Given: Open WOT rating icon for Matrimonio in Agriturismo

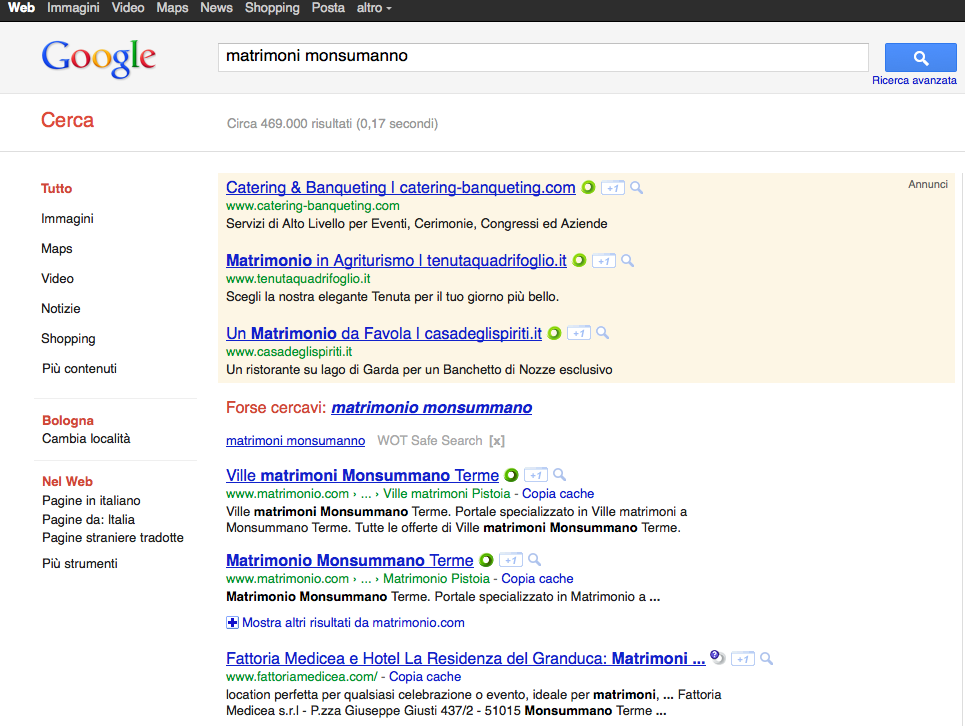Looking at the screenshot, I should click(579, 260).
